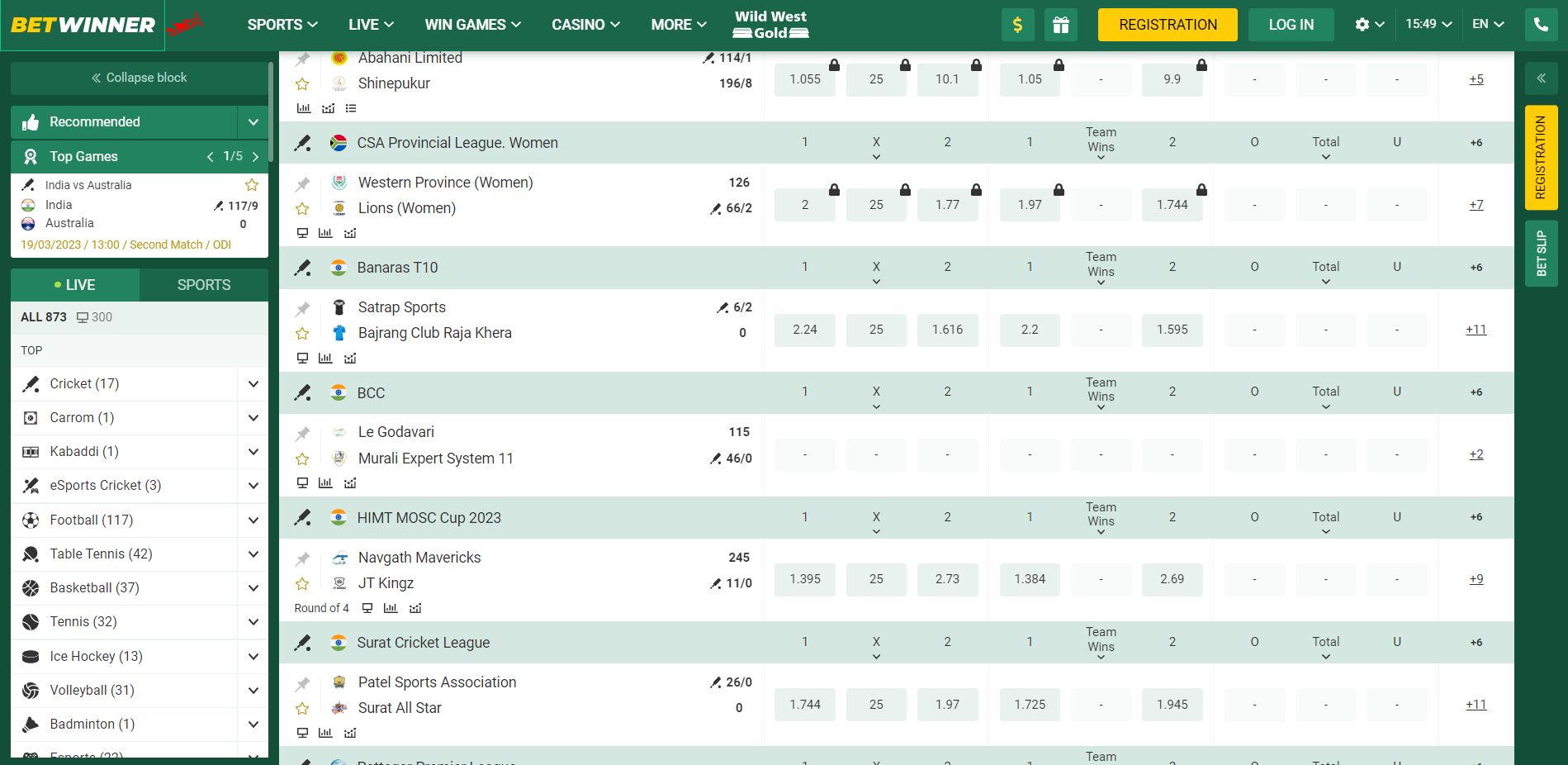
Task: Pin the Patel Sports Association match
Action: (x=303, y=684)
